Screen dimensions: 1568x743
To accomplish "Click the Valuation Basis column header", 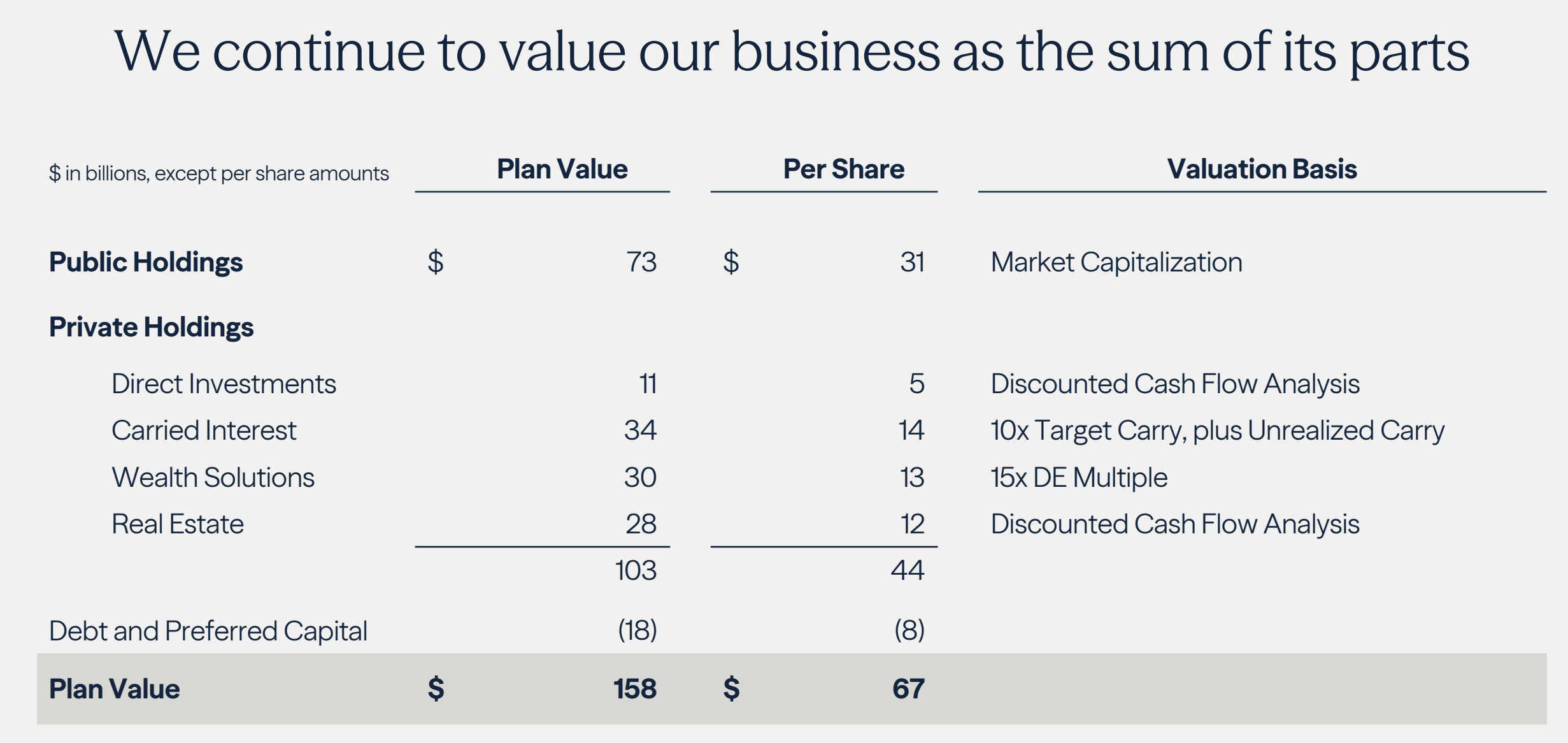I will [x=1262, y=169].
